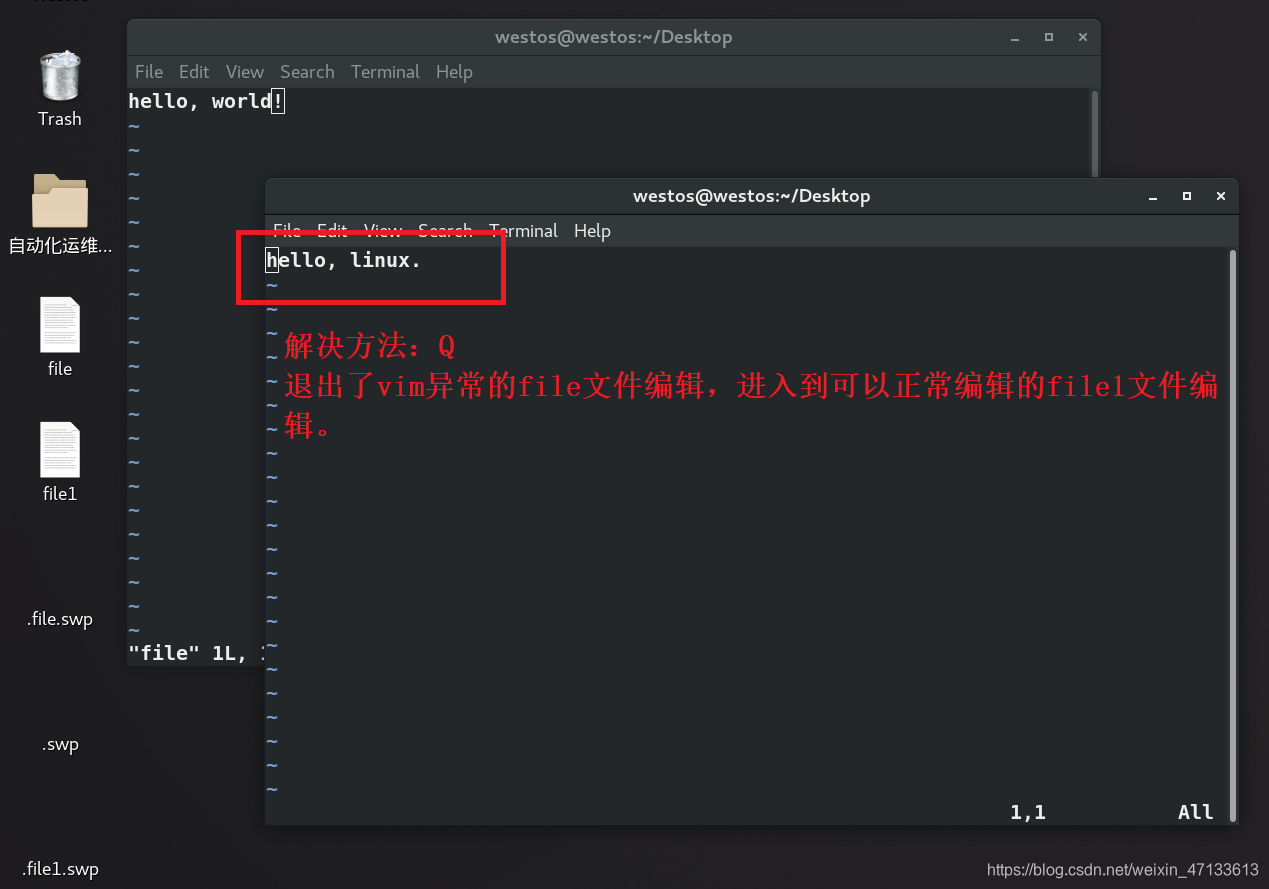Open Terminal menu in back terminal window

(x=385, y=72)
